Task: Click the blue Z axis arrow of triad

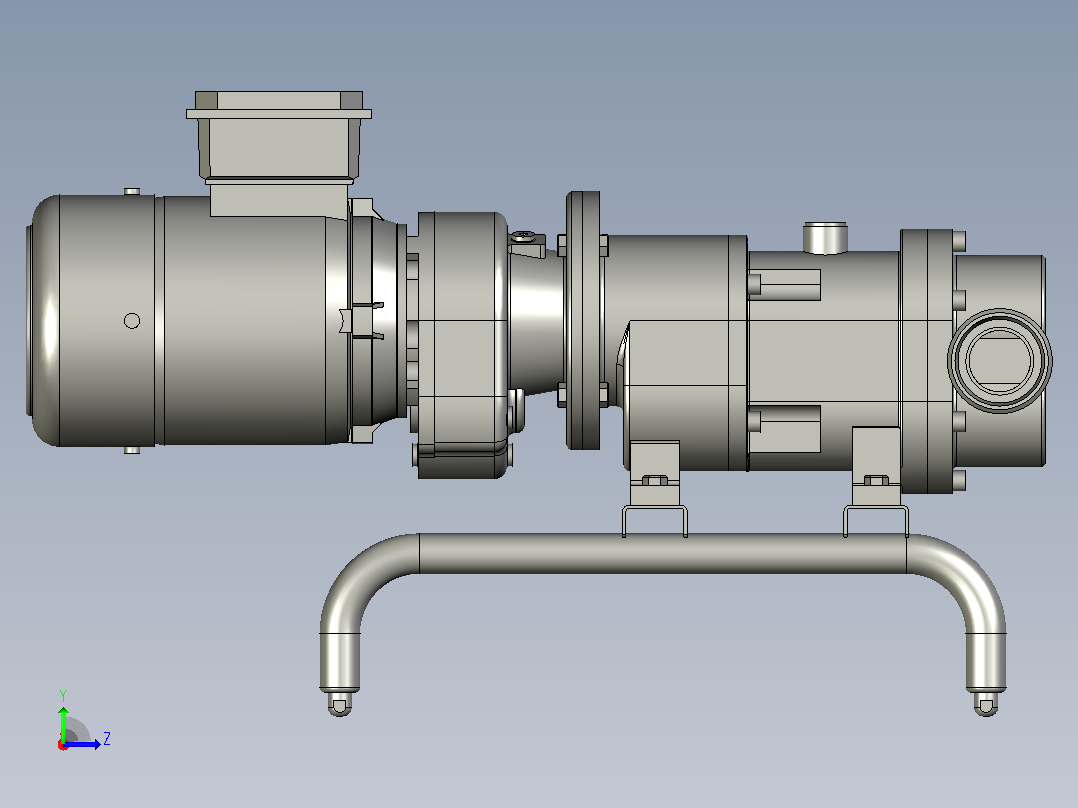Action: 83,744
